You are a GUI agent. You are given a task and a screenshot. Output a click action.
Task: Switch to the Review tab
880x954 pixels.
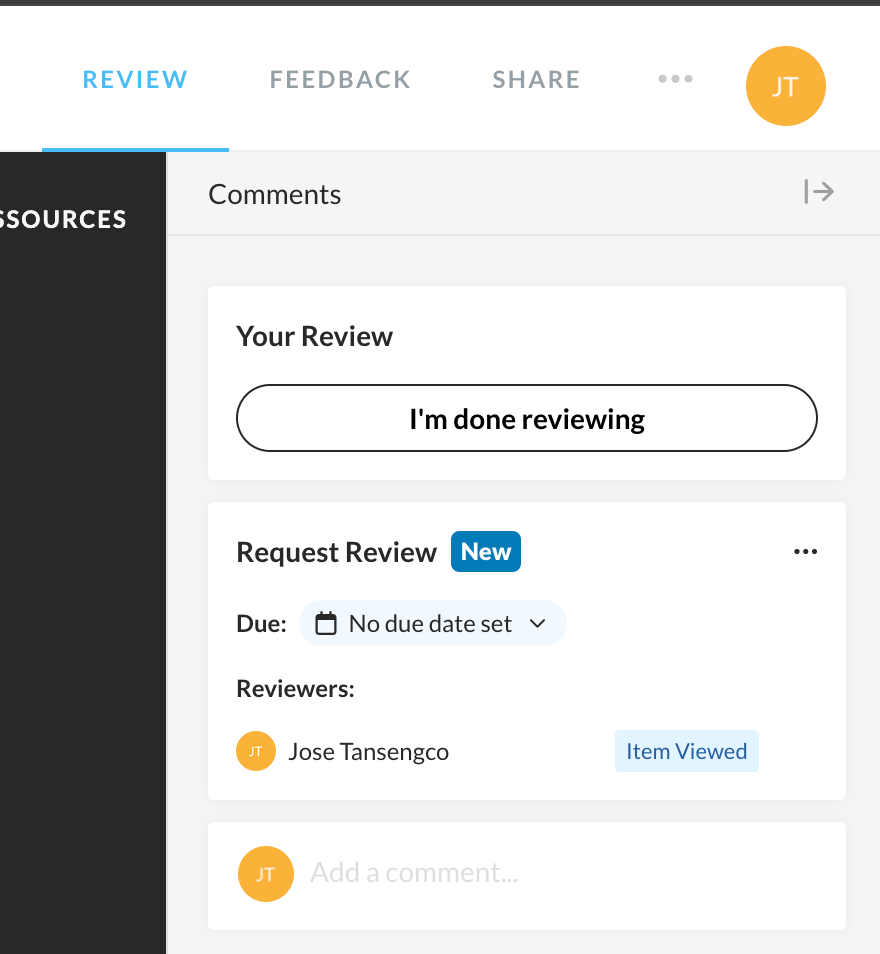pos(135,80)
